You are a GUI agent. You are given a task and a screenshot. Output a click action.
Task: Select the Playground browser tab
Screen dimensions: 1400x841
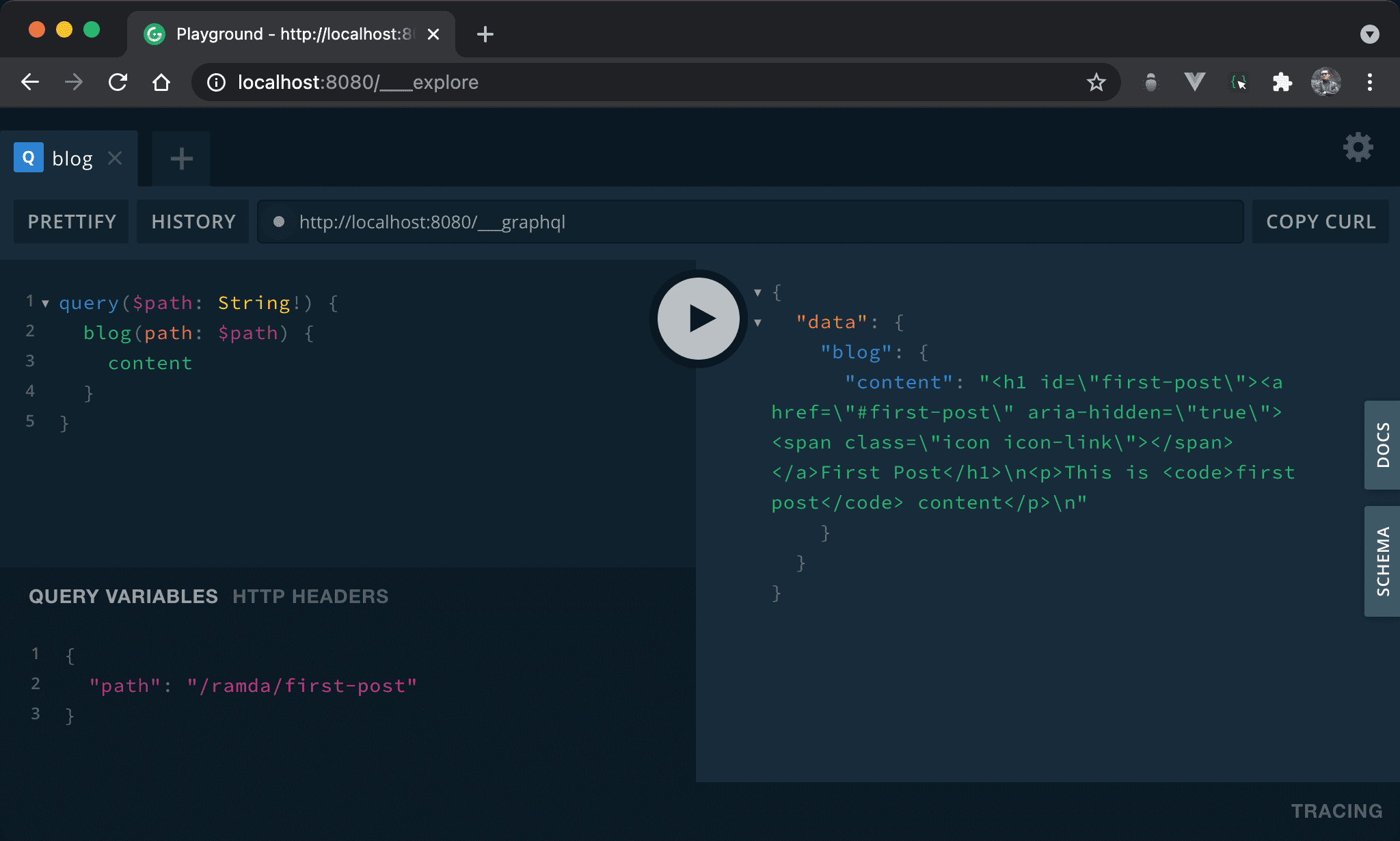291,34
